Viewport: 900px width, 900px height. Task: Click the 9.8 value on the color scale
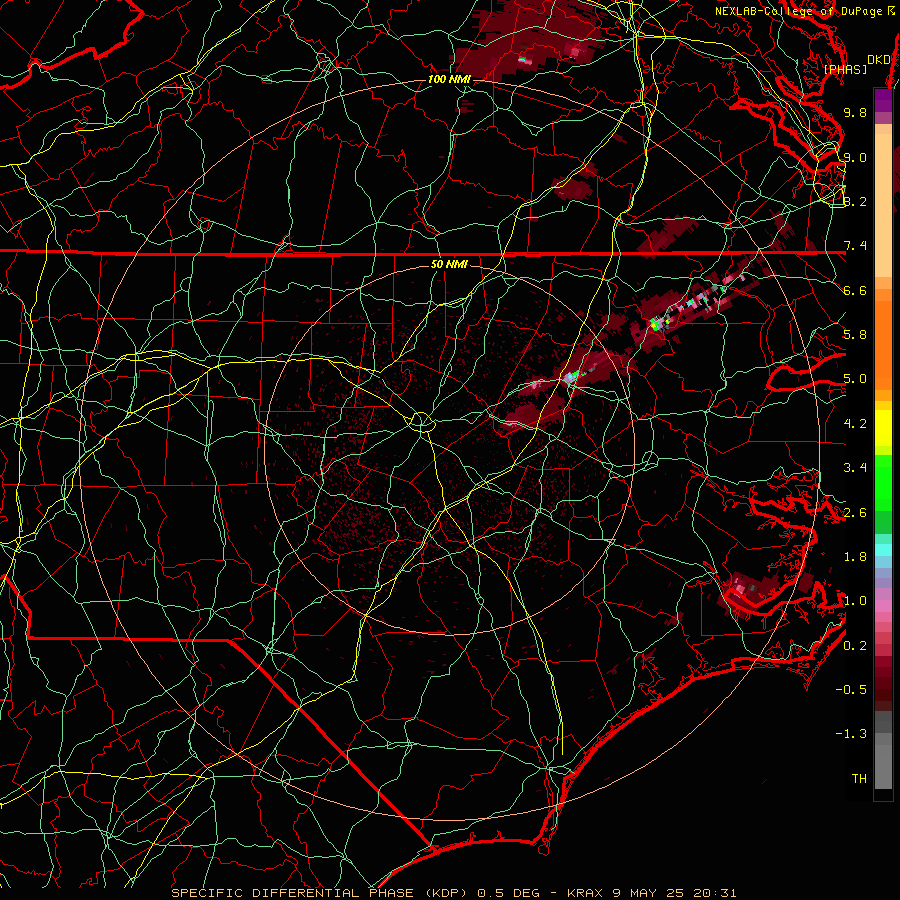pyautogui.click(x=855, y=112)
